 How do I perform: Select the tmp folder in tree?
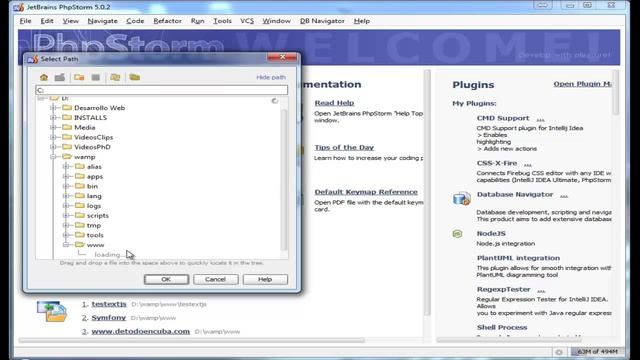point(93,225)
